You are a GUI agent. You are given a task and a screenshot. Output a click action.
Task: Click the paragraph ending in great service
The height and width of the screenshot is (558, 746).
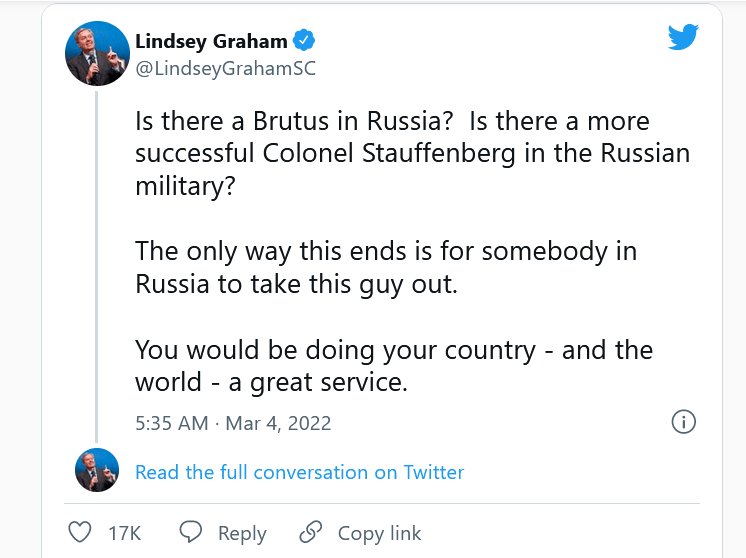394,367
